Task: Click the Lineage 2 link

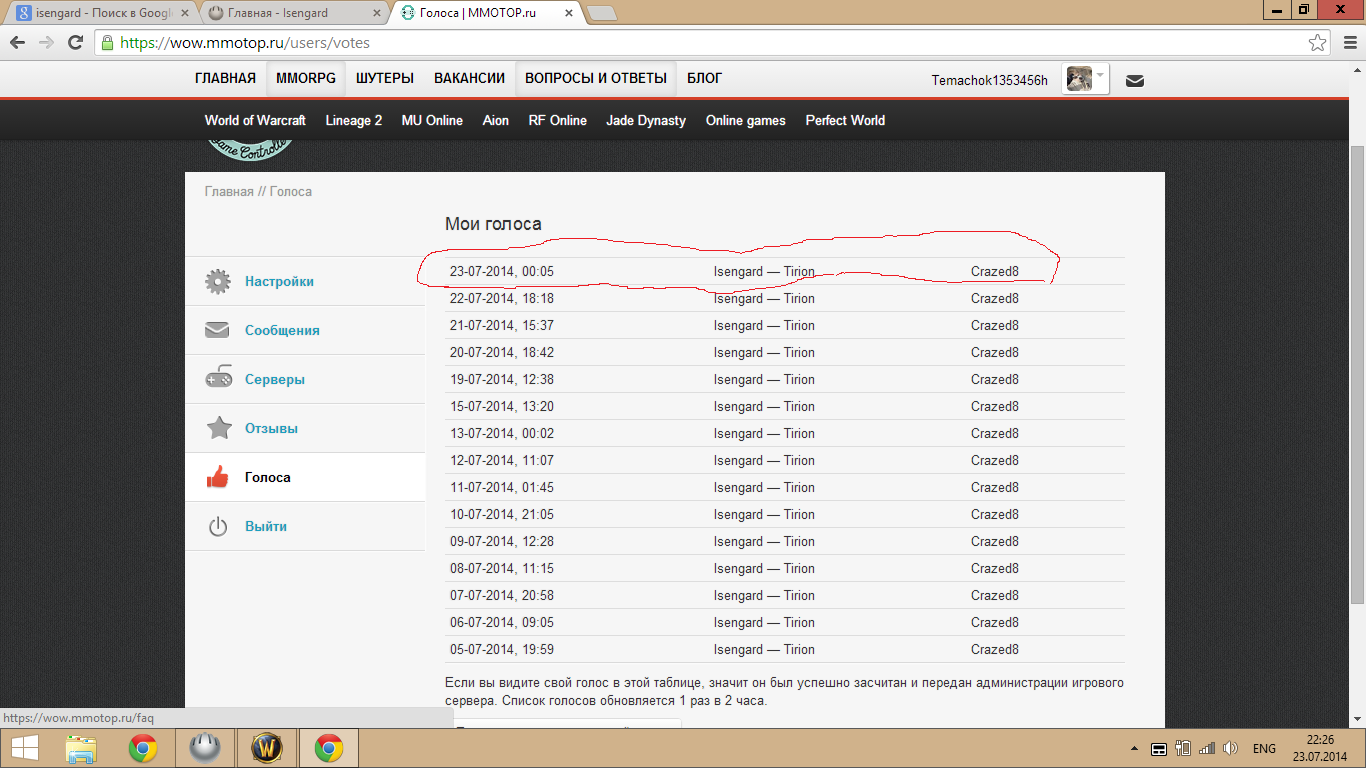Action: click(x=353, y=120)
